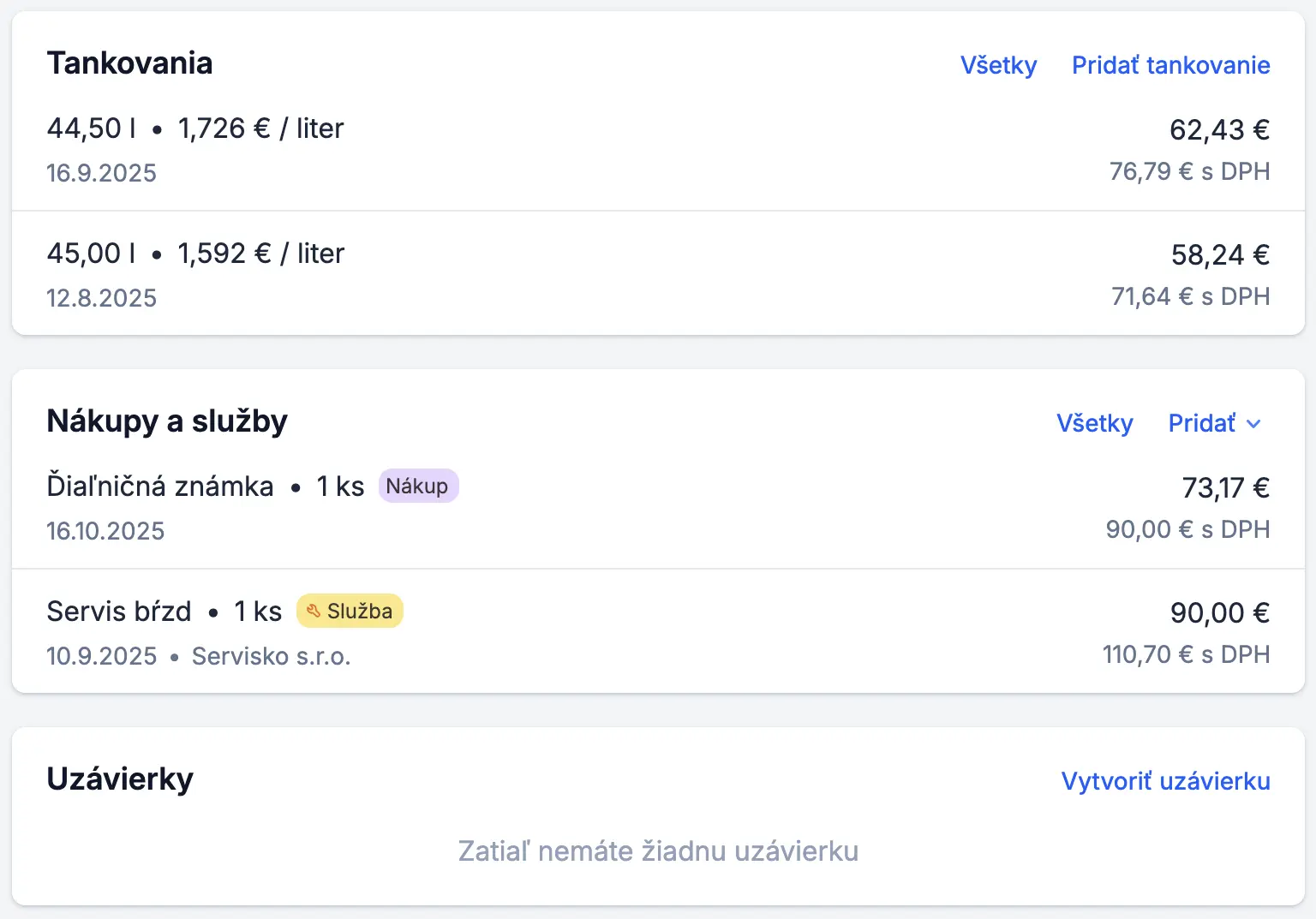Screen dimensions: 1316x919
Task: Select the purple Nákup badge
Action: point(418,486)
